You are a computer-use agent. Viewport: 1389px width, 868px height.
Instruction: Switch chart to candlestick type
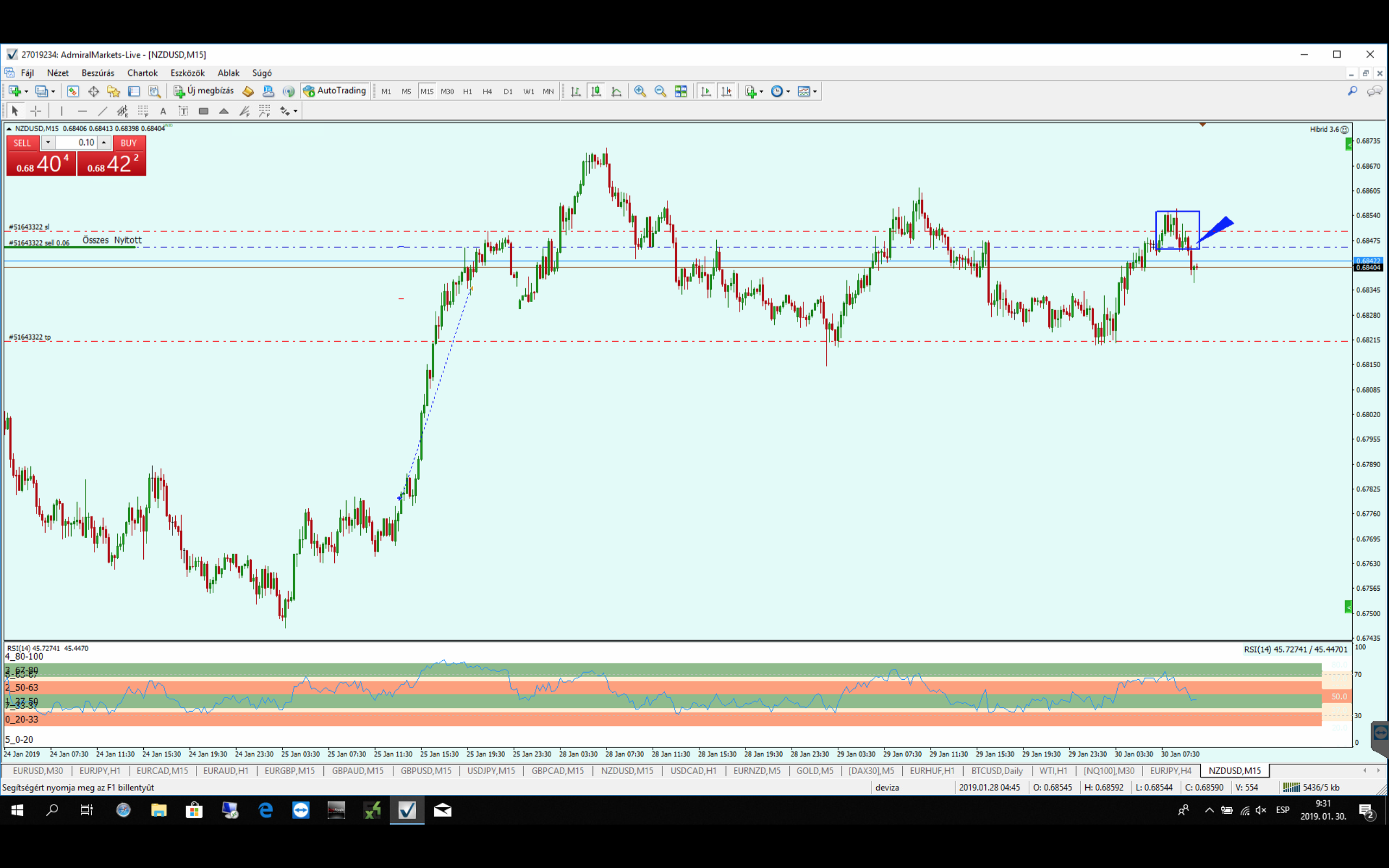(x=596, y=91)
